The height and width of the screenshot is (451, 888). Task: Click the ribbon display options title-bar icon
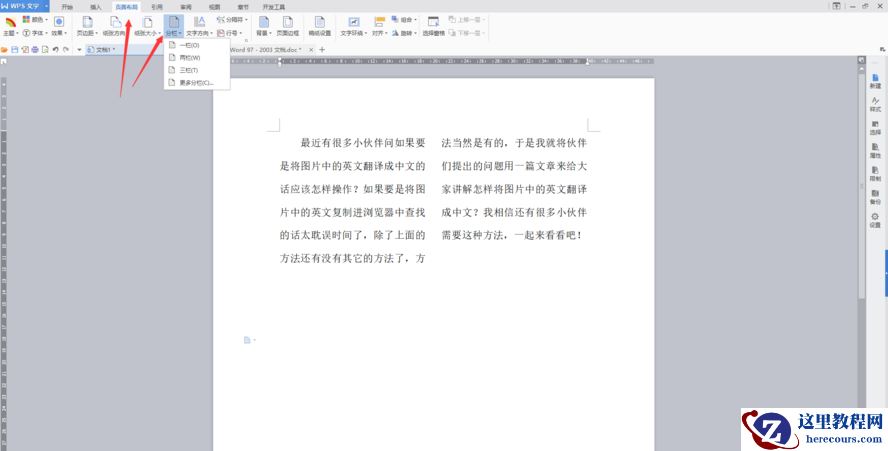coord(836,6)
